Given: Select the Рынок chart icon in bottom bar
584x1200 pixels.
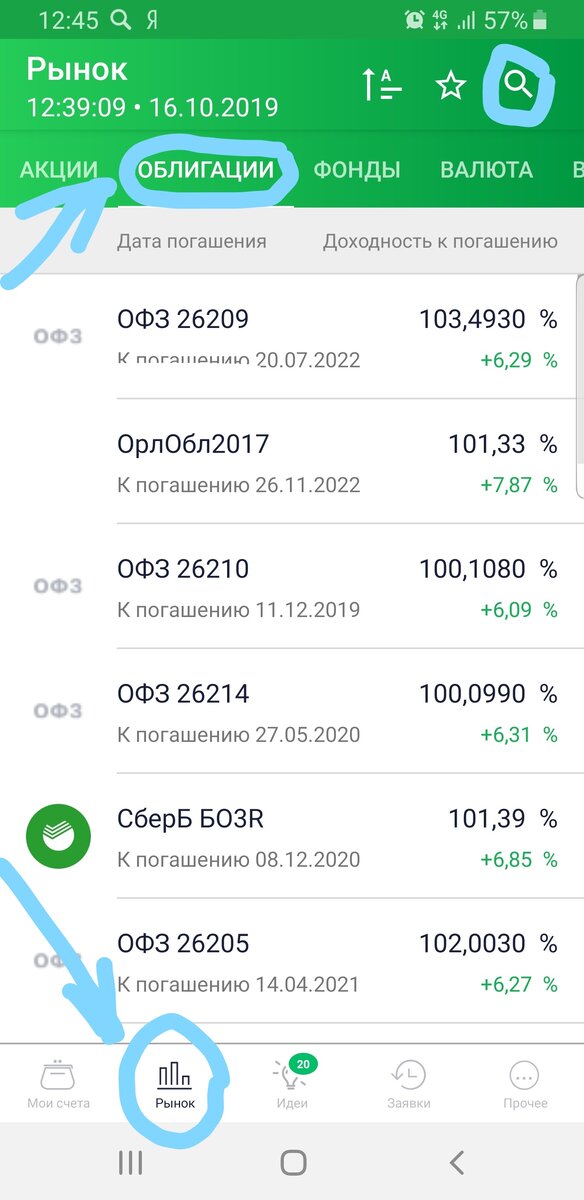Looking at the screenshot, I should [175, 1075].
